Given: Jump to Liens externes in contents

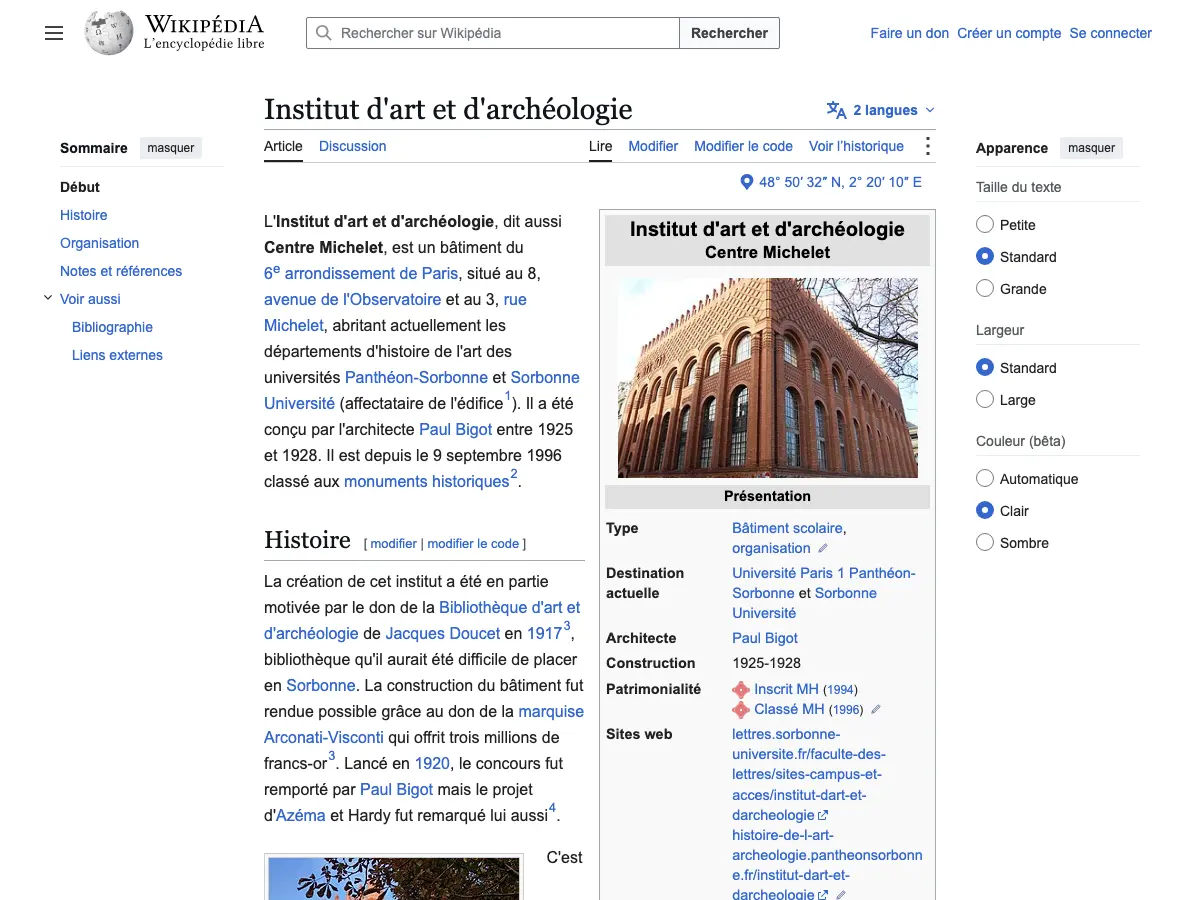Looking at the screenshot, I should (x=117, y=355).
